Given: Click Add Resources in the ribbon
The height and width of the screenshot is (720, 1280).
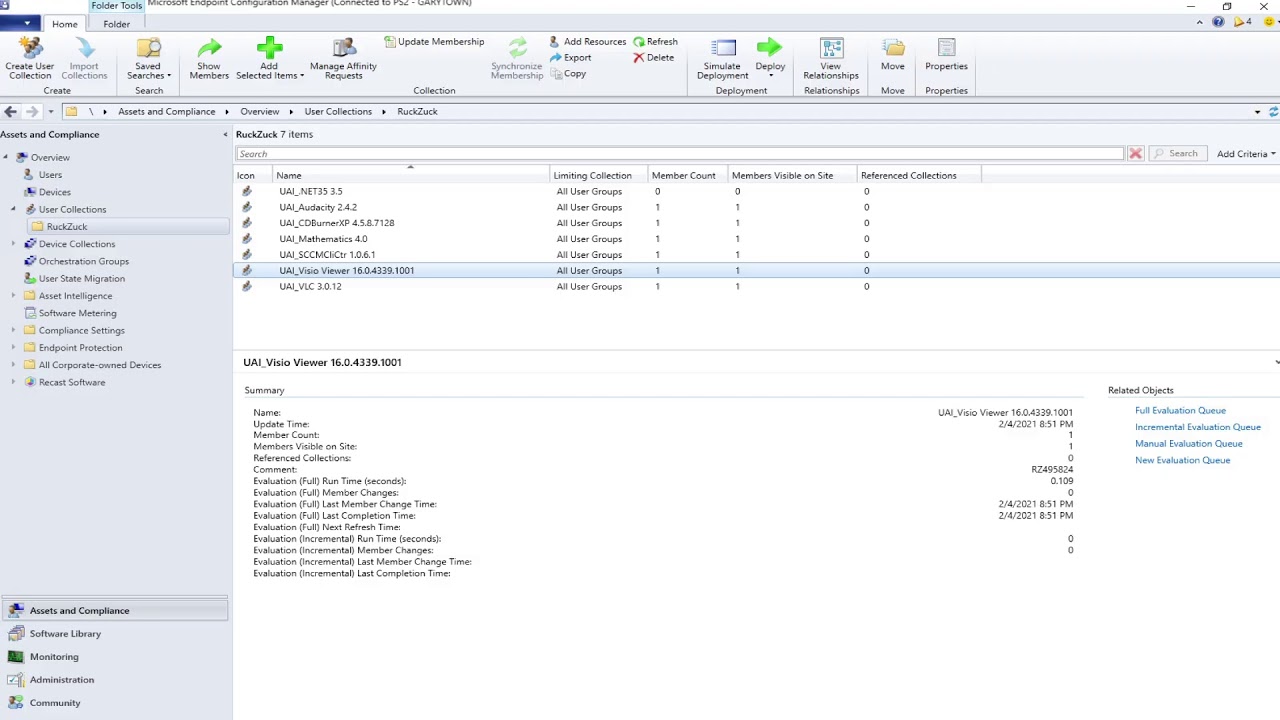Looking at the screenshot, I should tap(588, 42).
